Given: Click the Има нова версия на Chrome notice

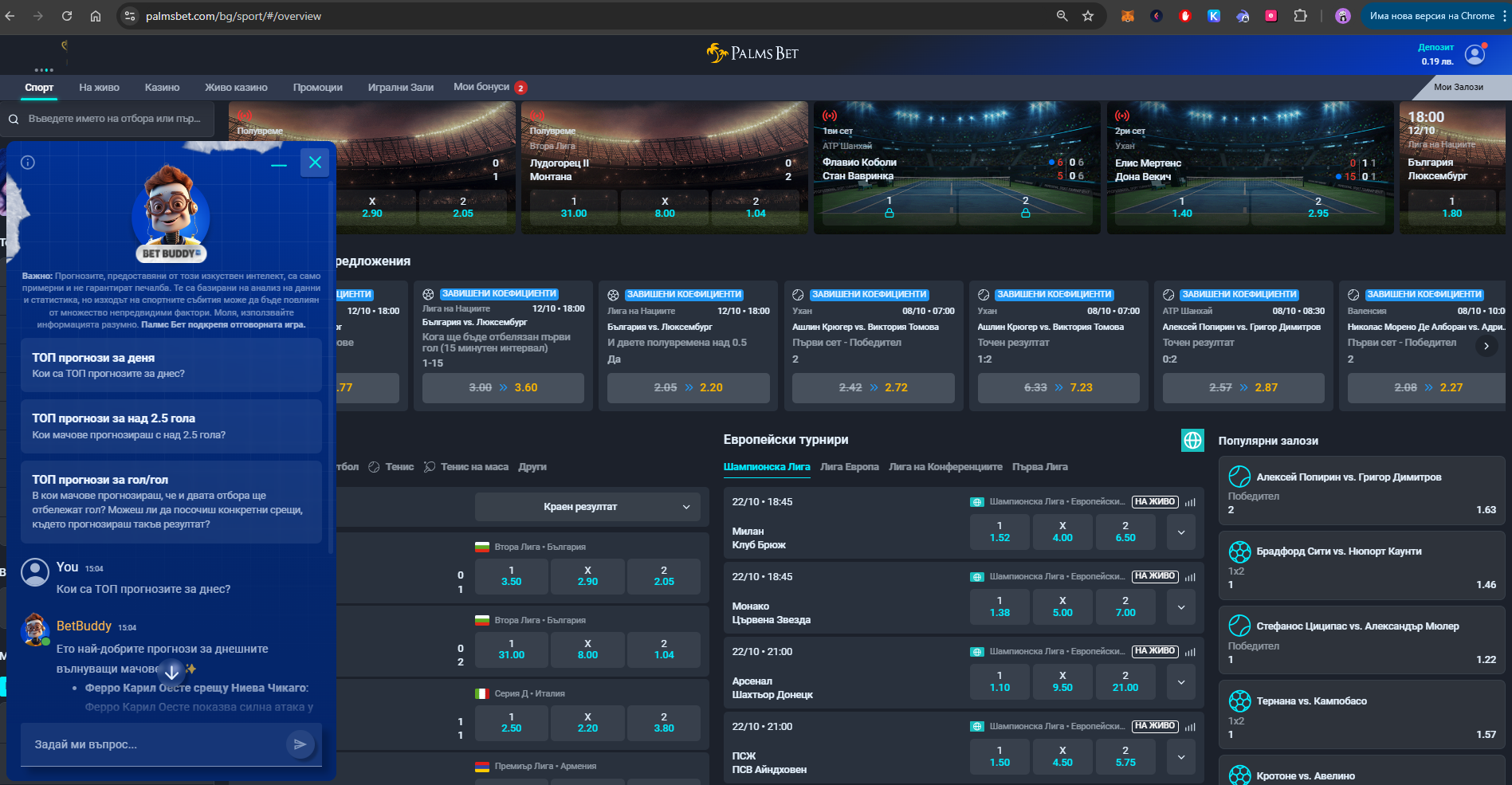Looking at the screenshot, I should pos(1432,16).
